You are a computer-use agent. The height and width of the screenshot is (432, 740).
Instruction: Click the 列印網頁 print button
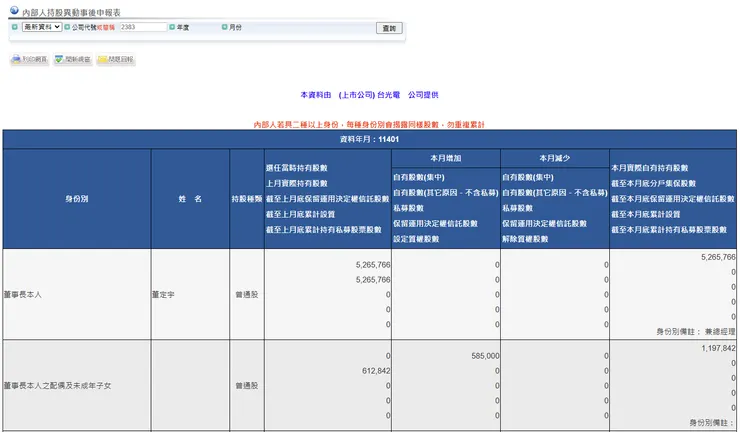29,59
